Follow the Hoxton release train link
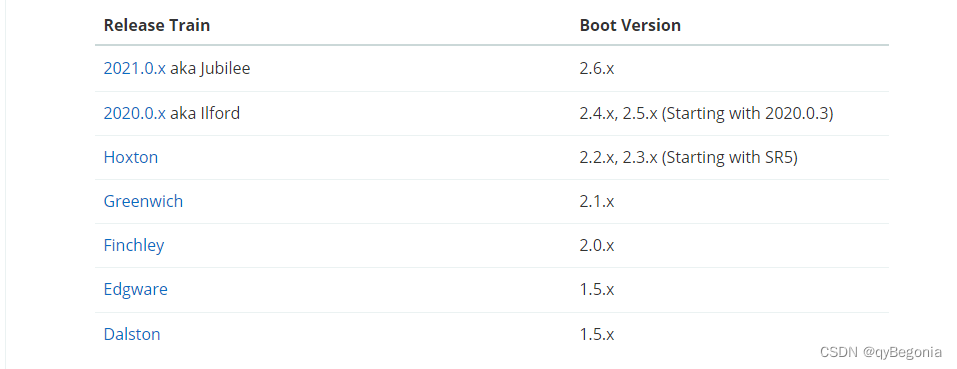This screenshot has width=957, height=369. (x=131, y=157)
